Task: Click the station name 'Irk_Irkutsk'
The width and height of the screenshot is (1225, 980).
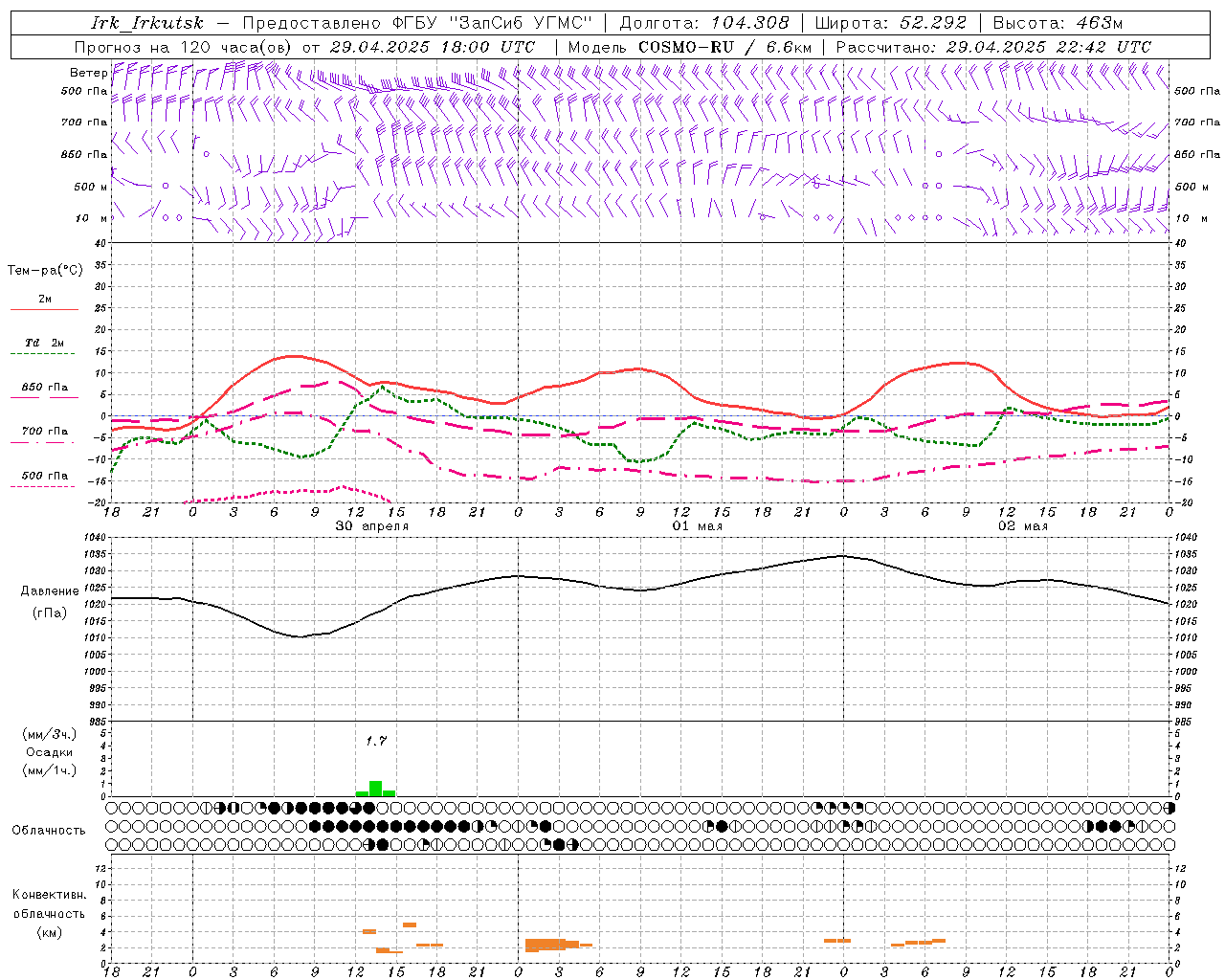Action: pyautogui.click(x=146, y=23)
